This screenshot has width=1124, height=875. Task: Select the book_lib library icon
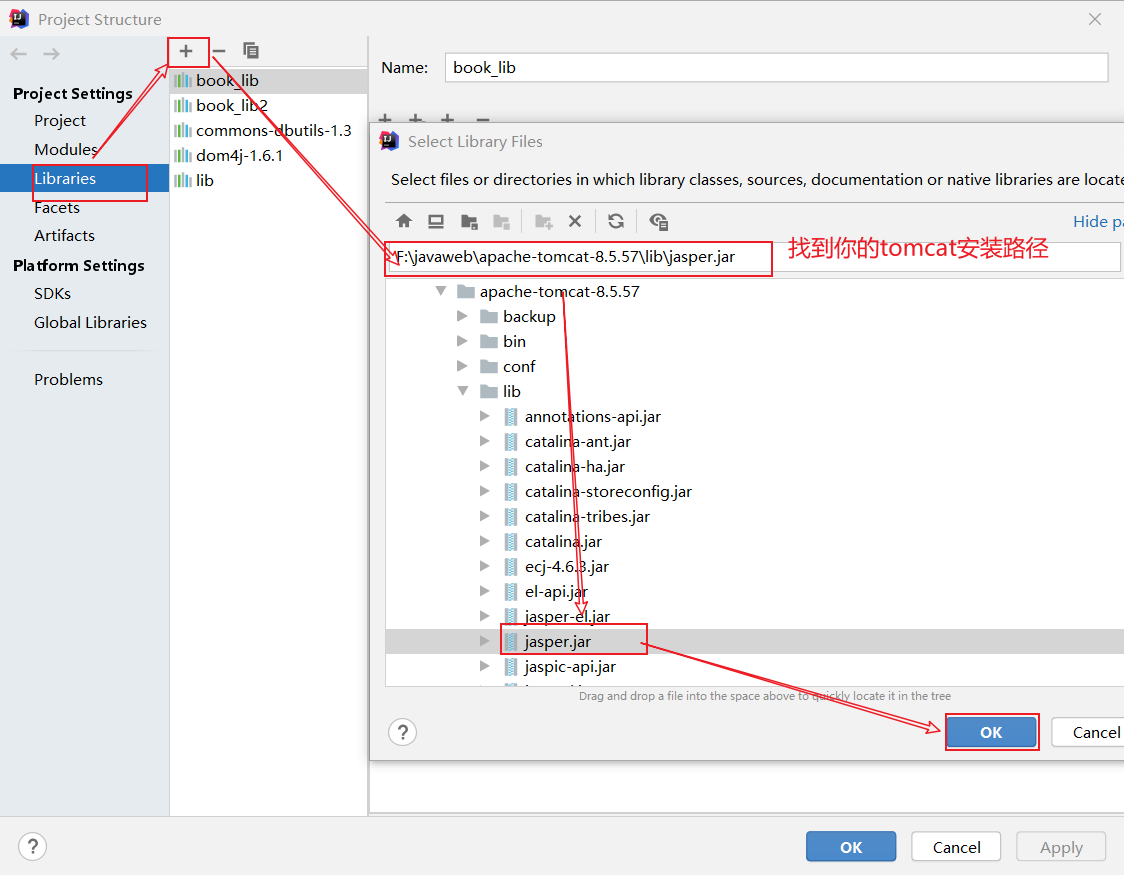pos(184,80)
